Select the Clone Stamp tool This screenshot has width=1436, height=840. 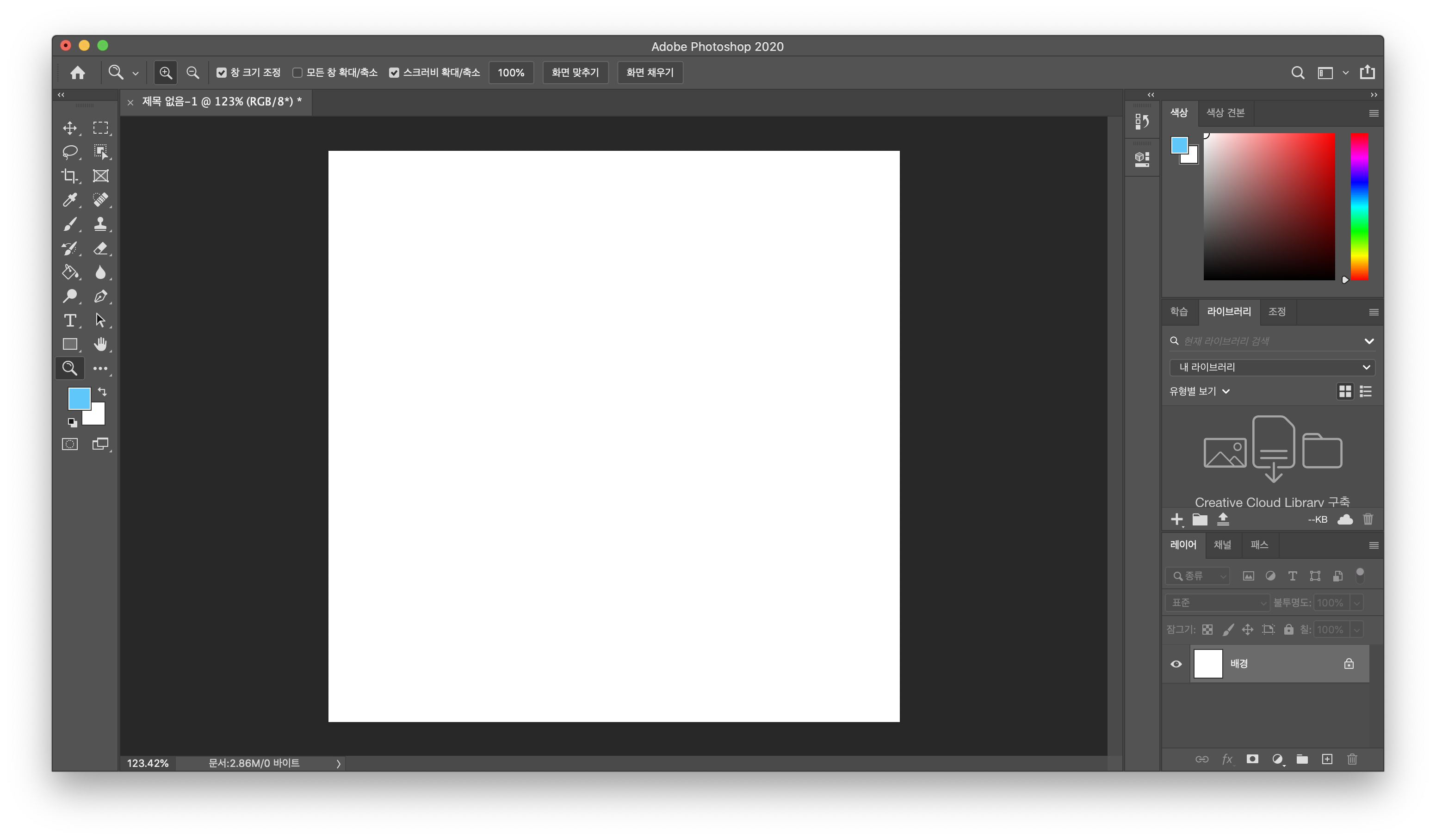(100, 224)
